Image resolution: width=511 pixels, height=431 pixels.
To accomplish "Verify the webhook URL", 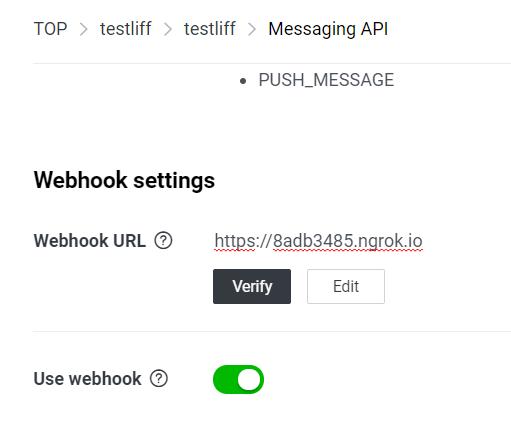I will coord(252,286).
